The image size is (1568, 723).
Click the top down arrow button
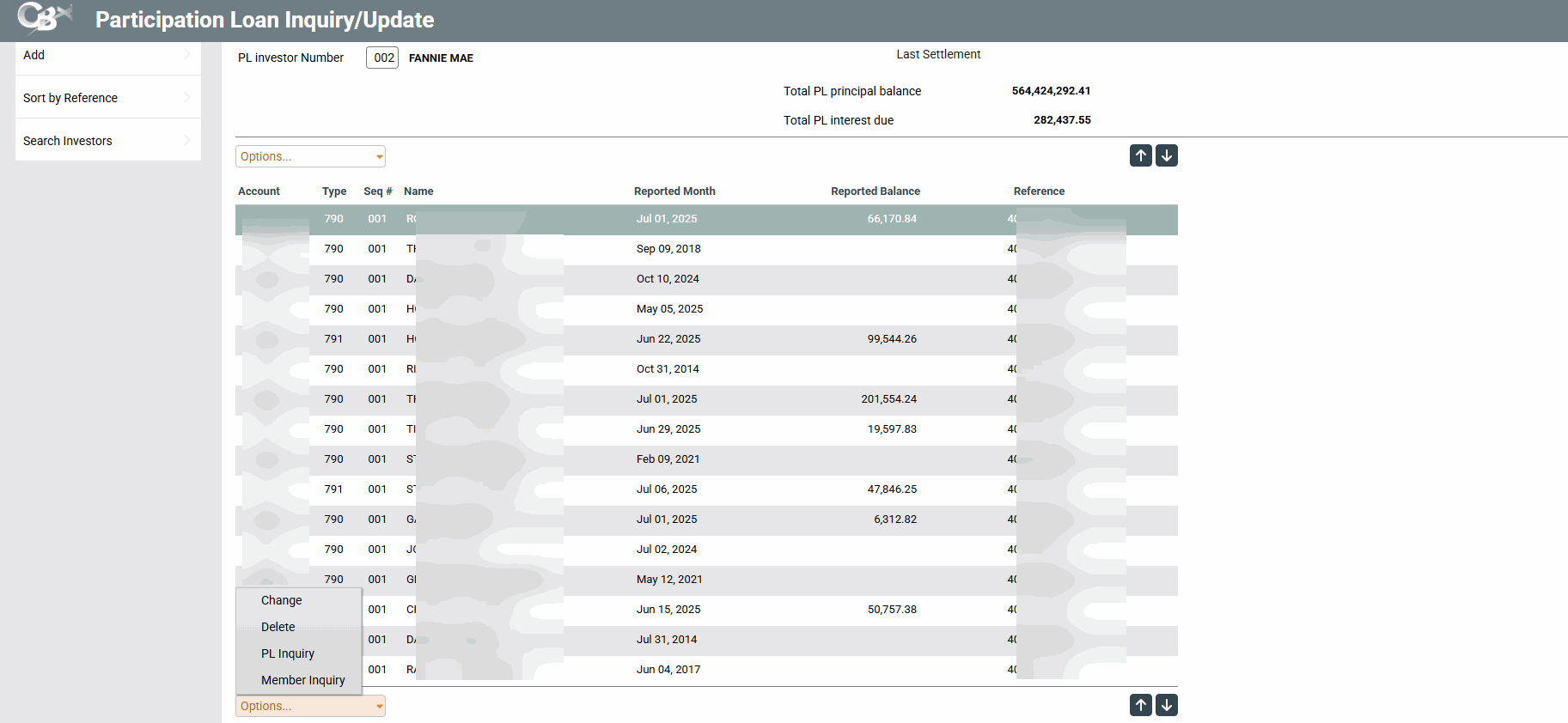[1166, 155]
